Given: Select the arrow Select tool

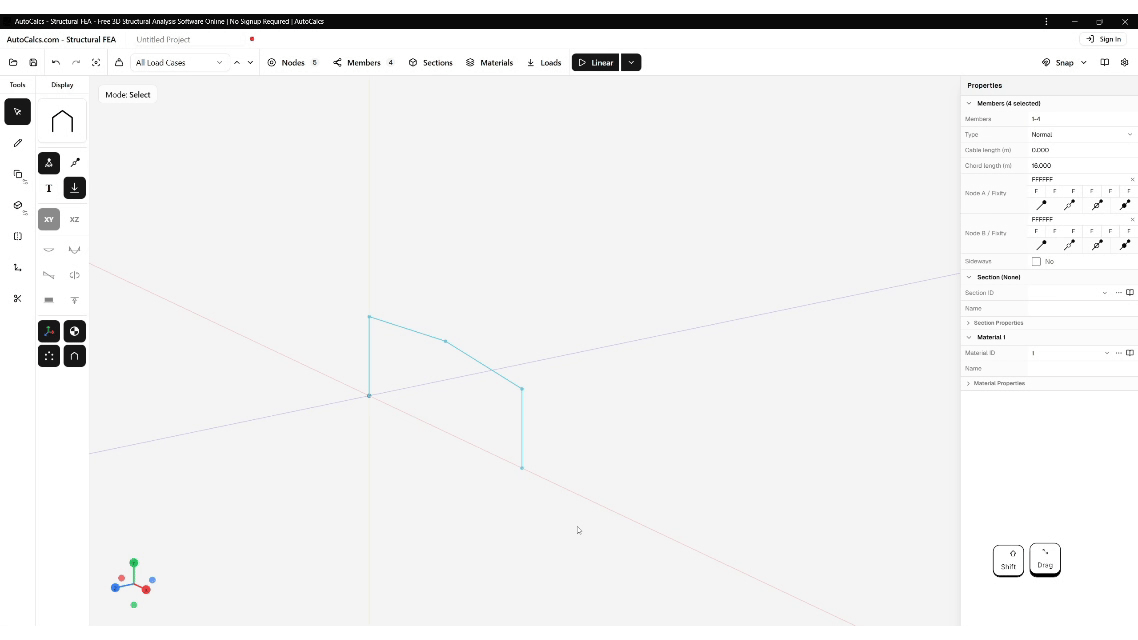Looking at the screenshot, I should tap(17, 111).
